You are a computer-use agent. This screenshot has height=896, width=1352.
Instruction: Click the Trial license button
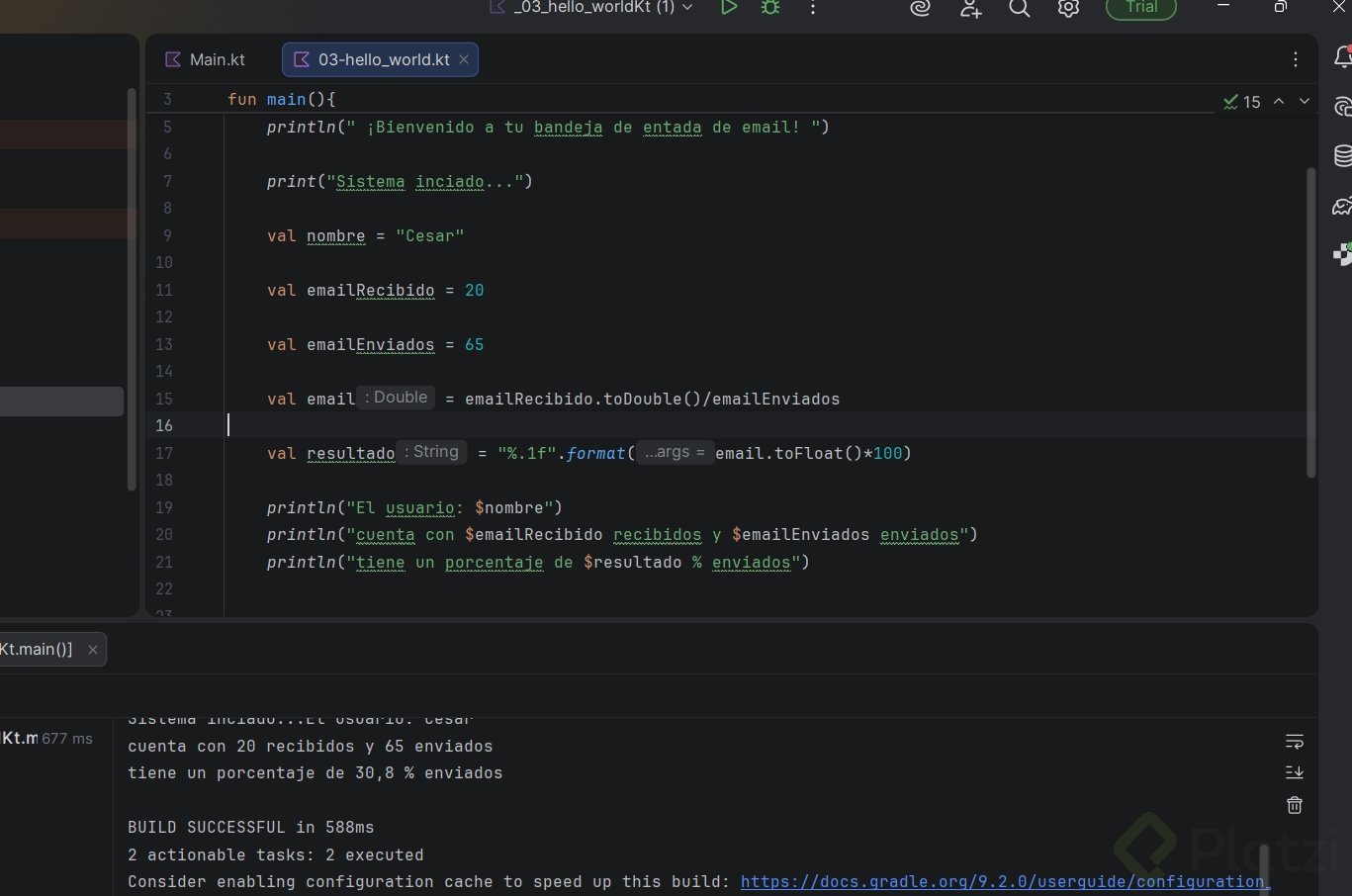point(1140,8)
